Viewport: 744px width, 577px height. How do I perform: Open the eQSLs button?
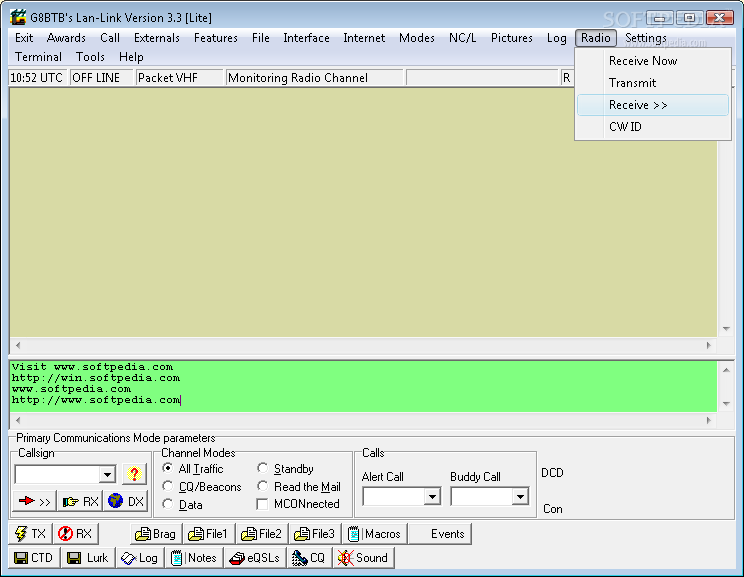pyautogui.click(x=255, y=558)
